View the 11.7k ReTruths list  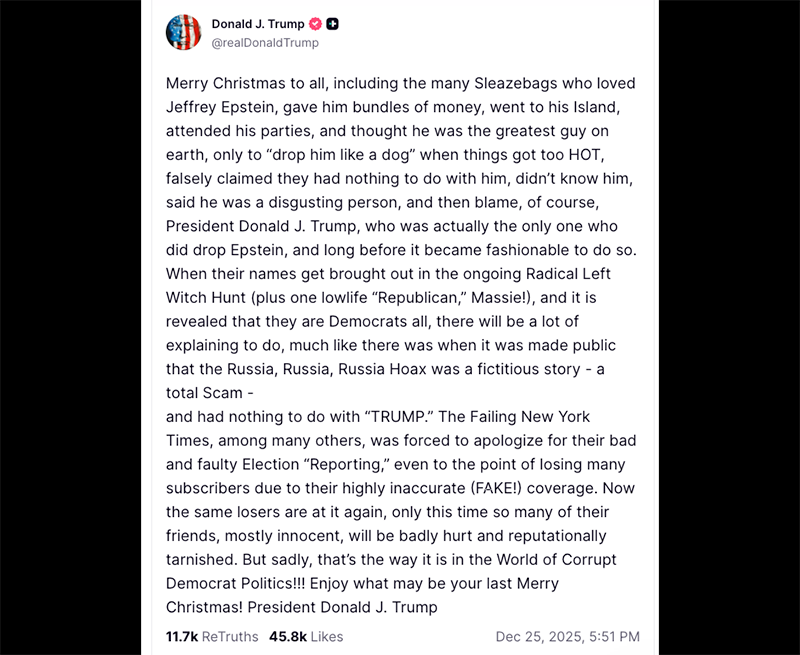point(212,637)
